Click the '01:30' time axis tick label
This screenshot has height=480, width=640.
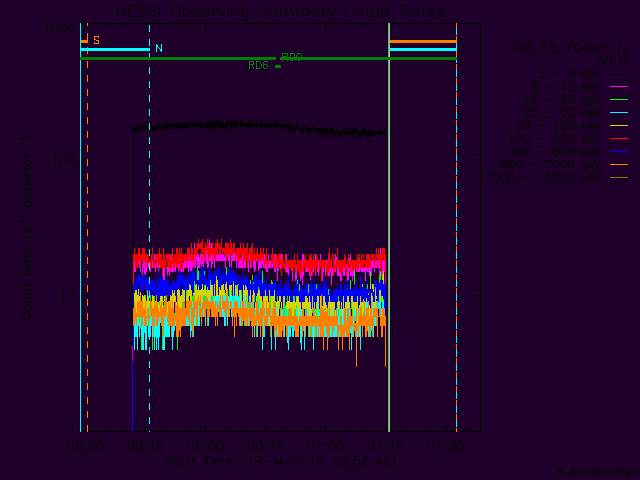(445, 445)
